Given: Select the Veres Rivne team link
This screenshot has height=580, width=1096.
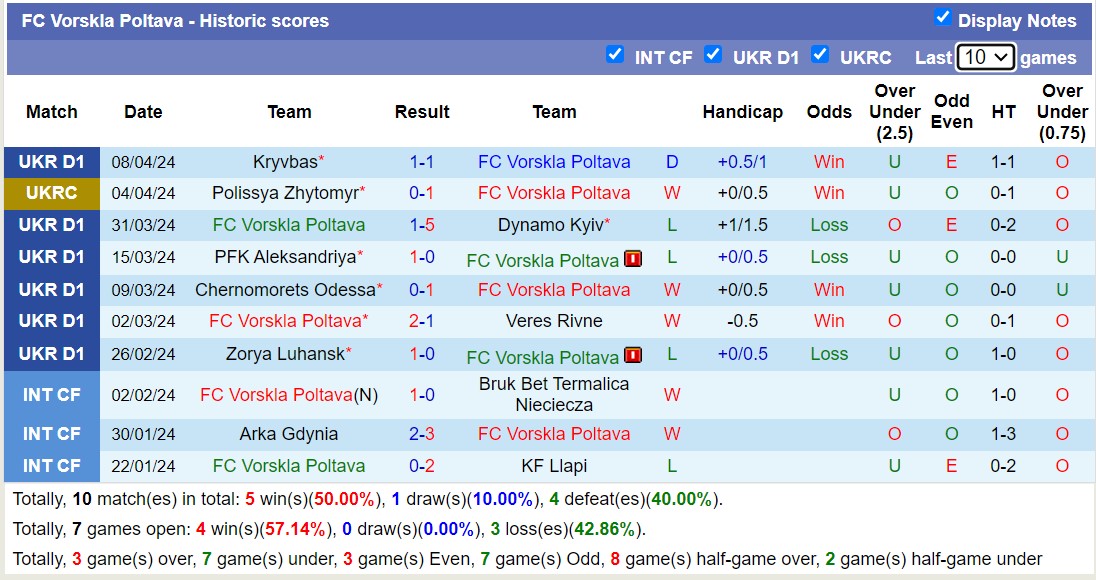Looking at the screenshot, I should click(555, 321).
